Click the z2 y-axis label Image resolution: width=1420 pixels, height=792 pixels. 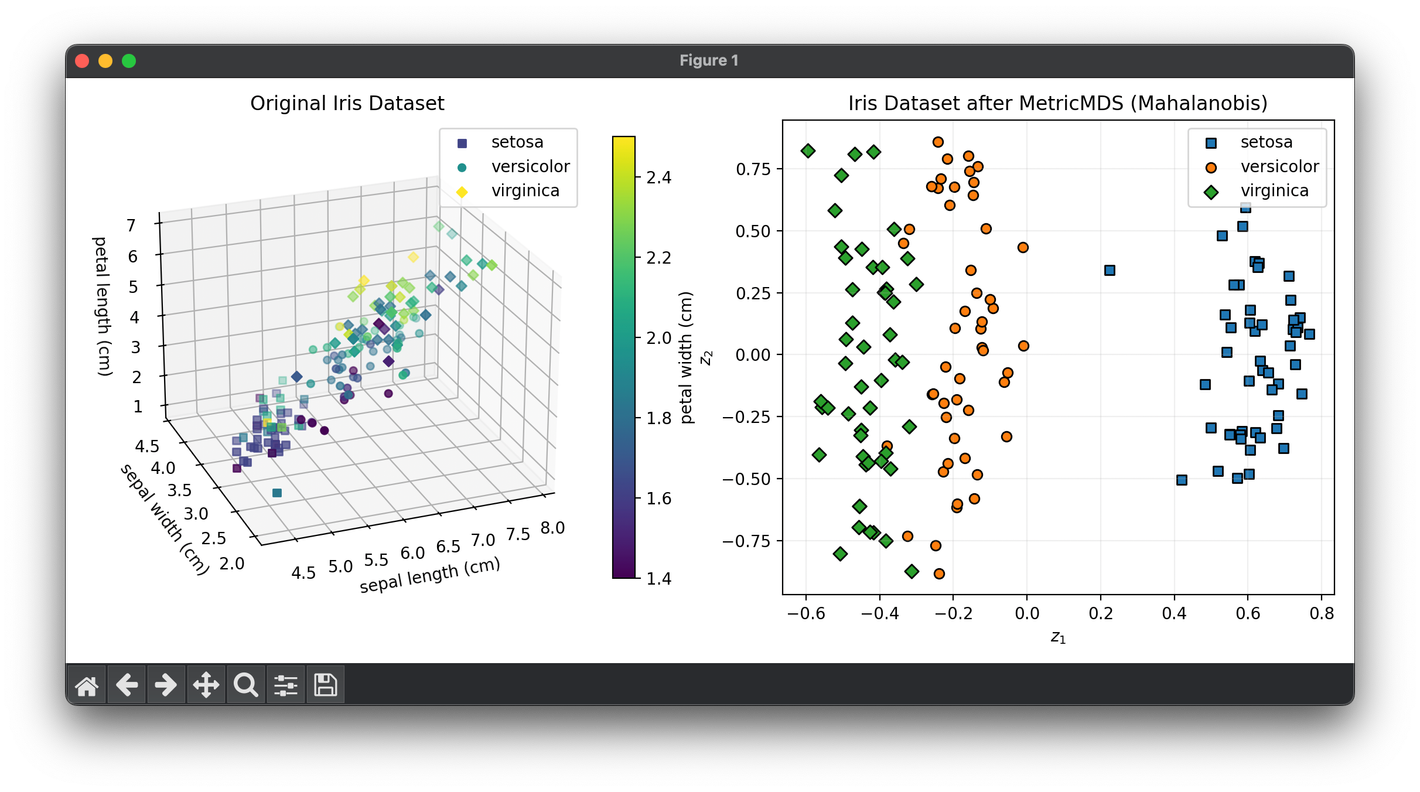706,357
